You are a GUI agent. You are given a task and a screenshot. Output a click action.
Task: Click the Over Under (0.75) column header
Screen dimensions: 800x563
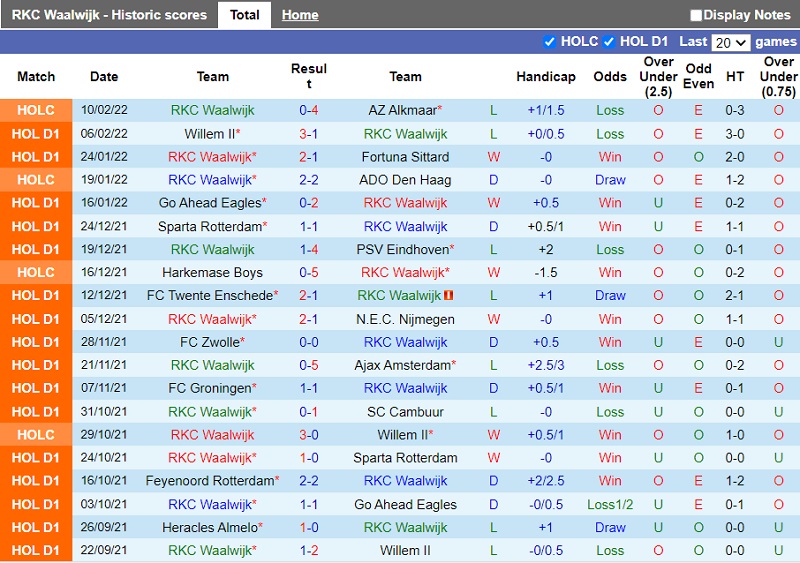(x=778, y=77)
